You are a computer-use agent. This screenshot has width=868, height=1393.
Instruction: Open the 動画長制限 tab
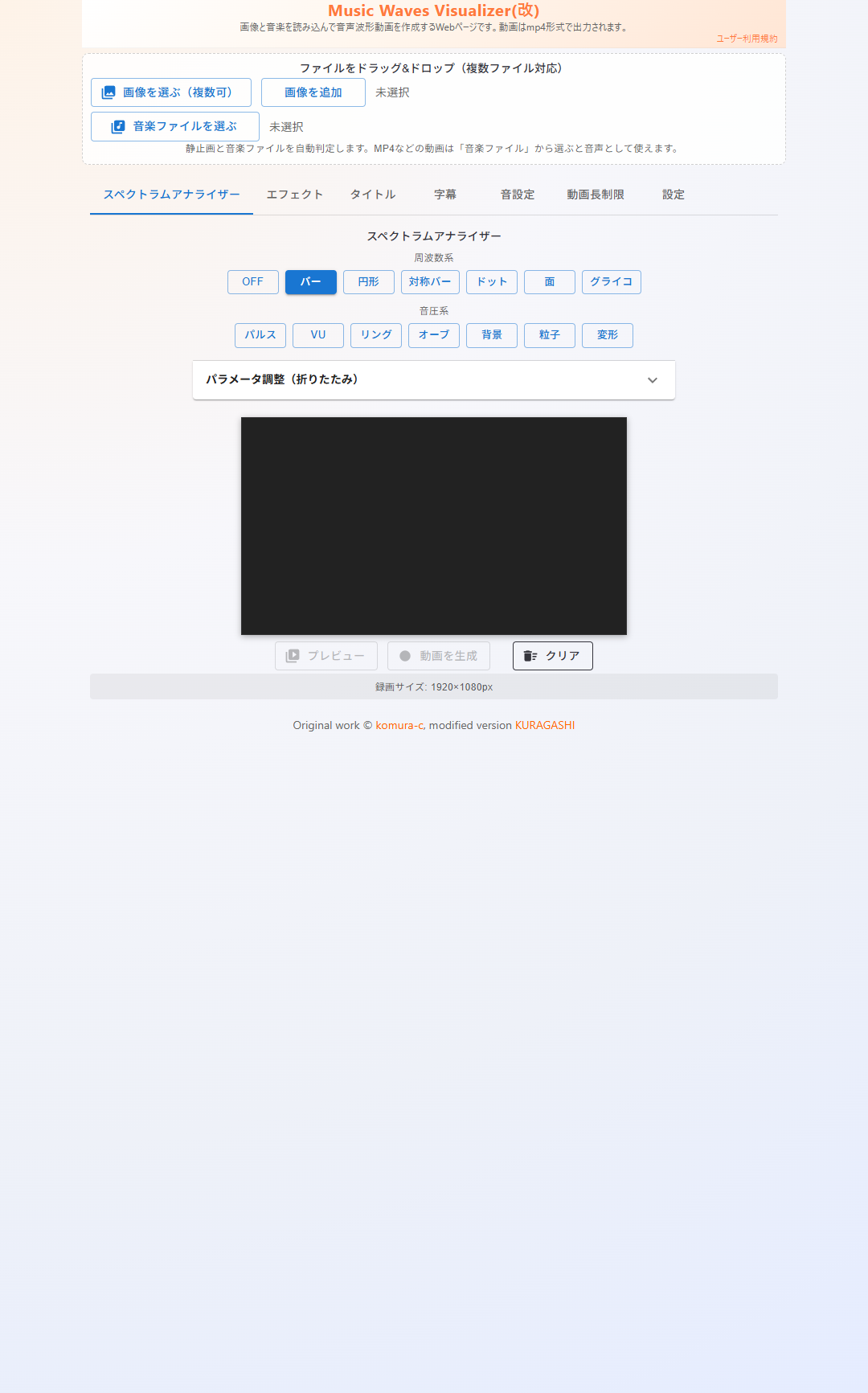tap(595, 195)
